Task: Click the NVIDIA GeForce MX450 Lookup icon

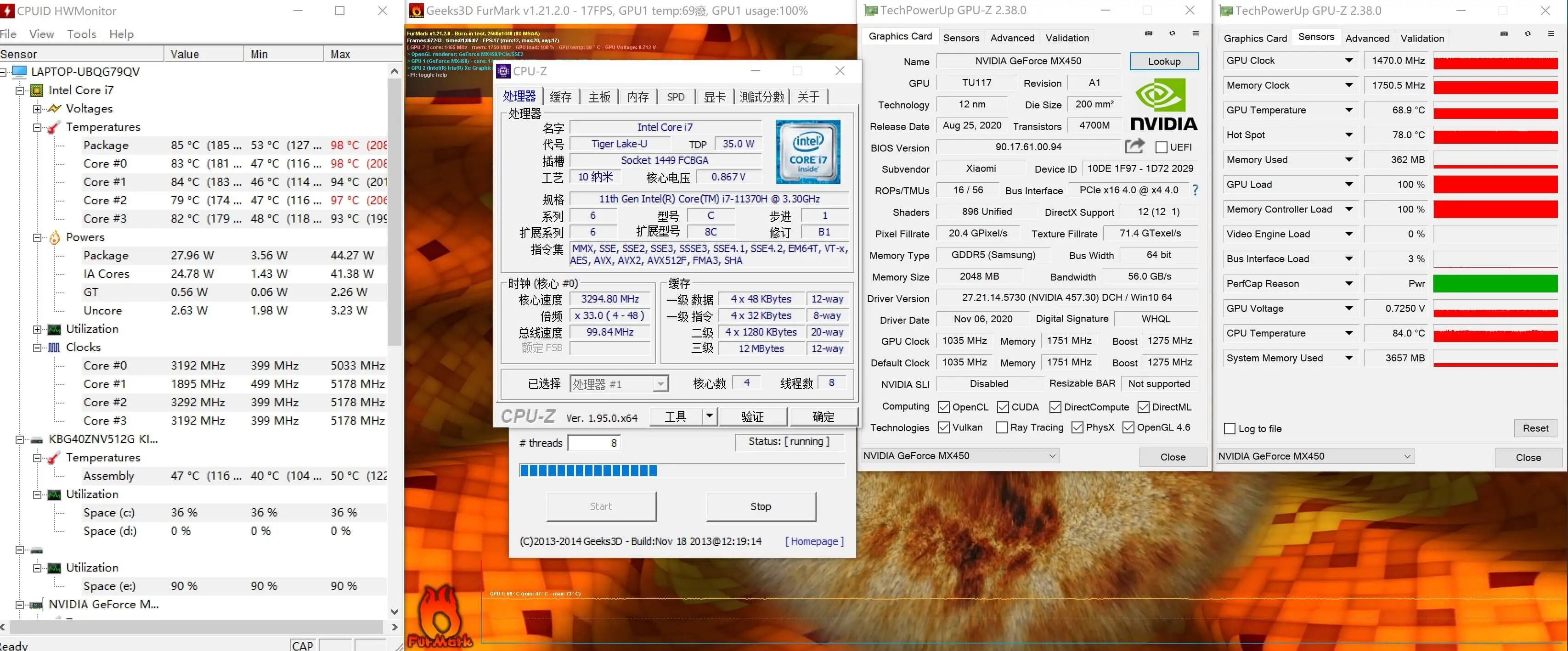Action: point(1163,61)
